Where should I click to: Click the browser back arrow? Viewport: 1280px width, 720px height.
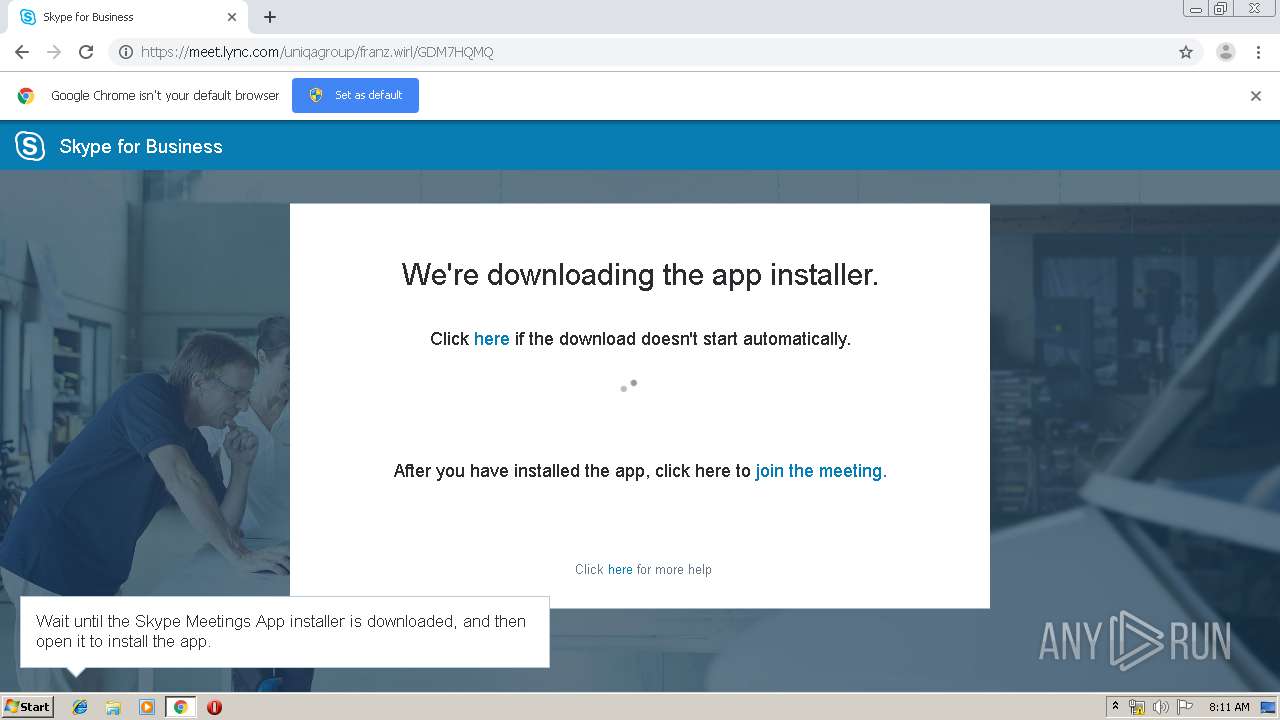point(22,52)
